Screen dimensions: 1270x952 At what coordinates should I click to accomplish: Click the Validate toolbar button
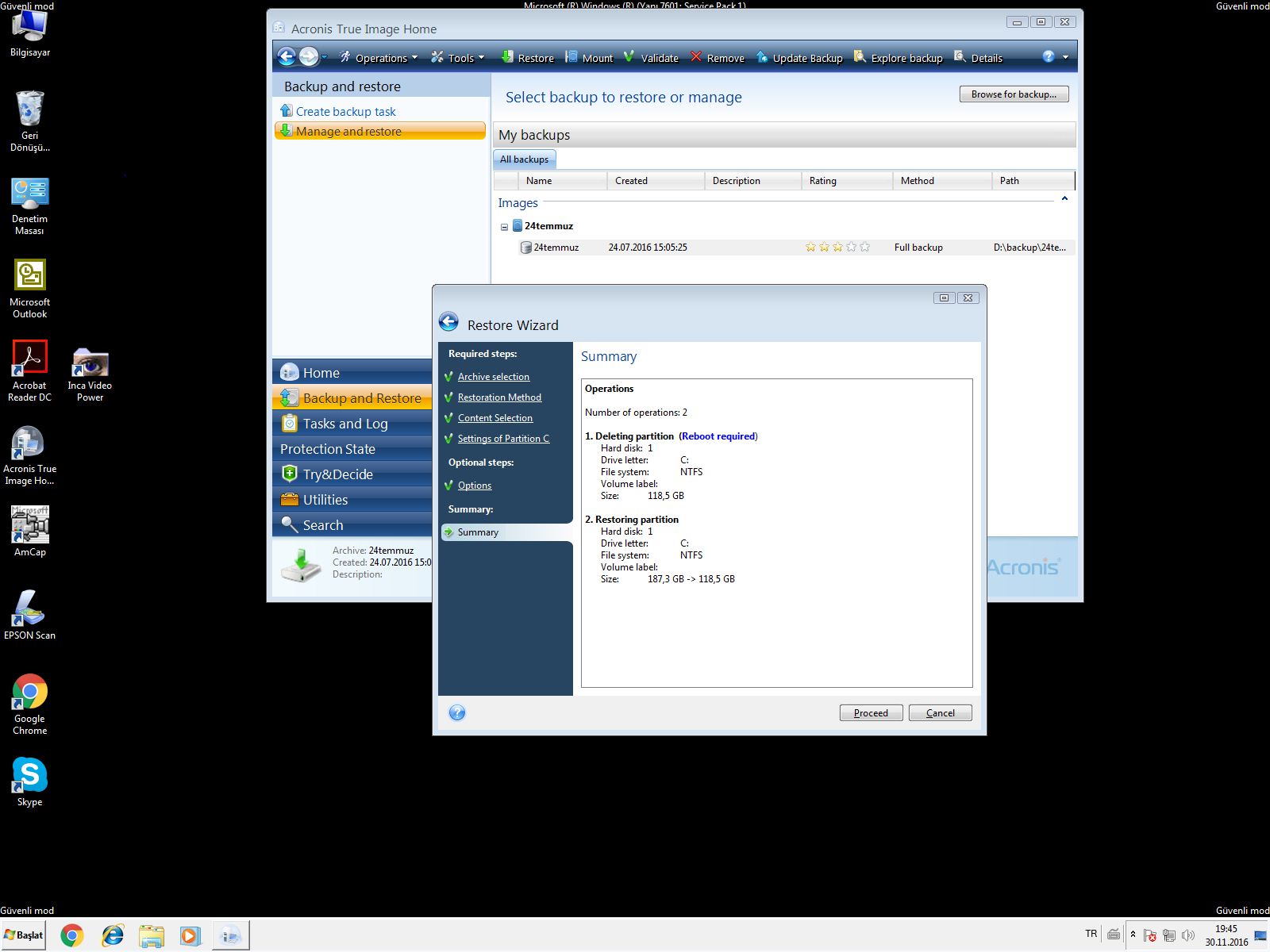(x=652, y=58)
